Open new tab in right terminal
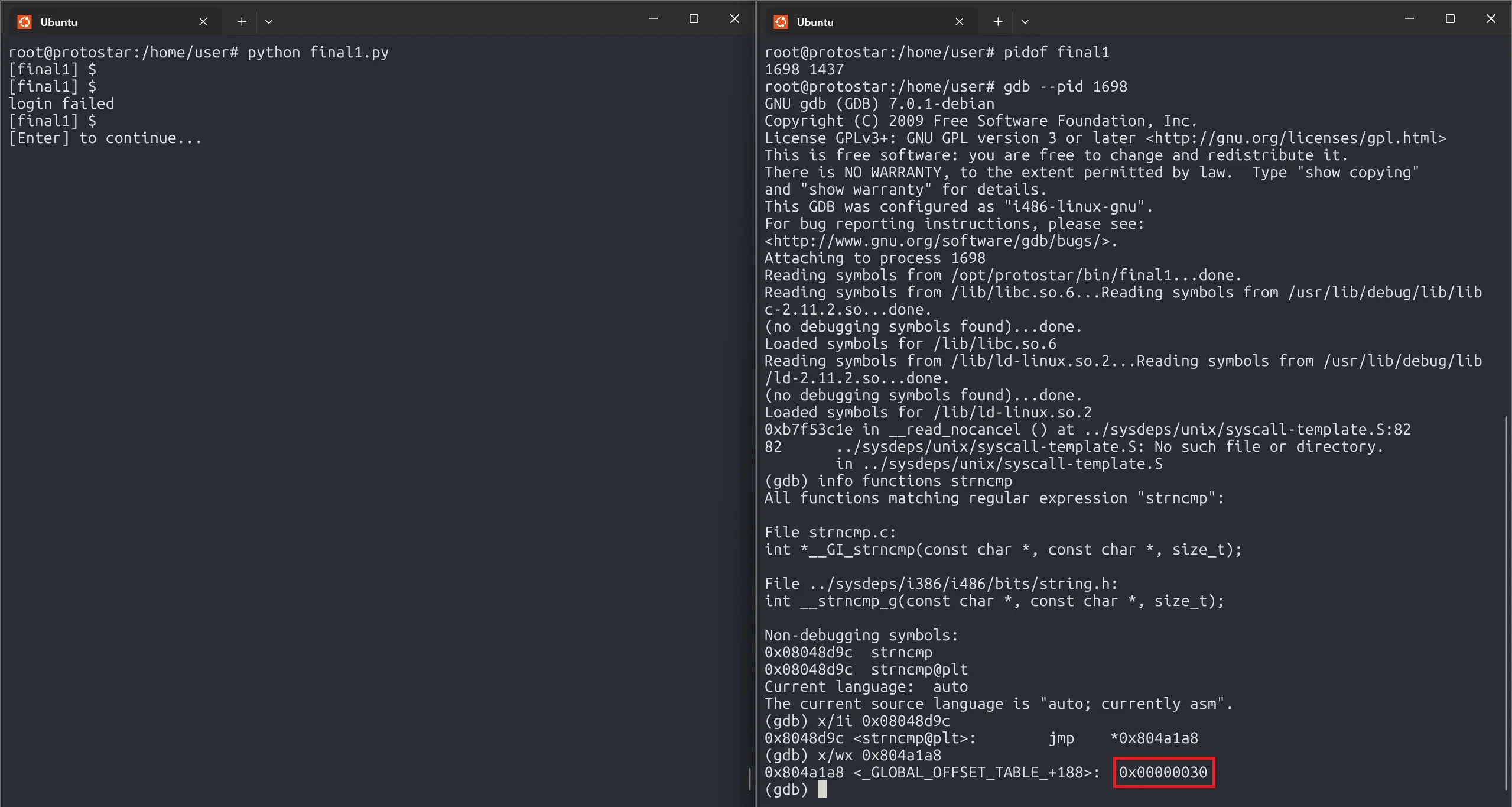 pyautogui.click(x=998, y=22)
